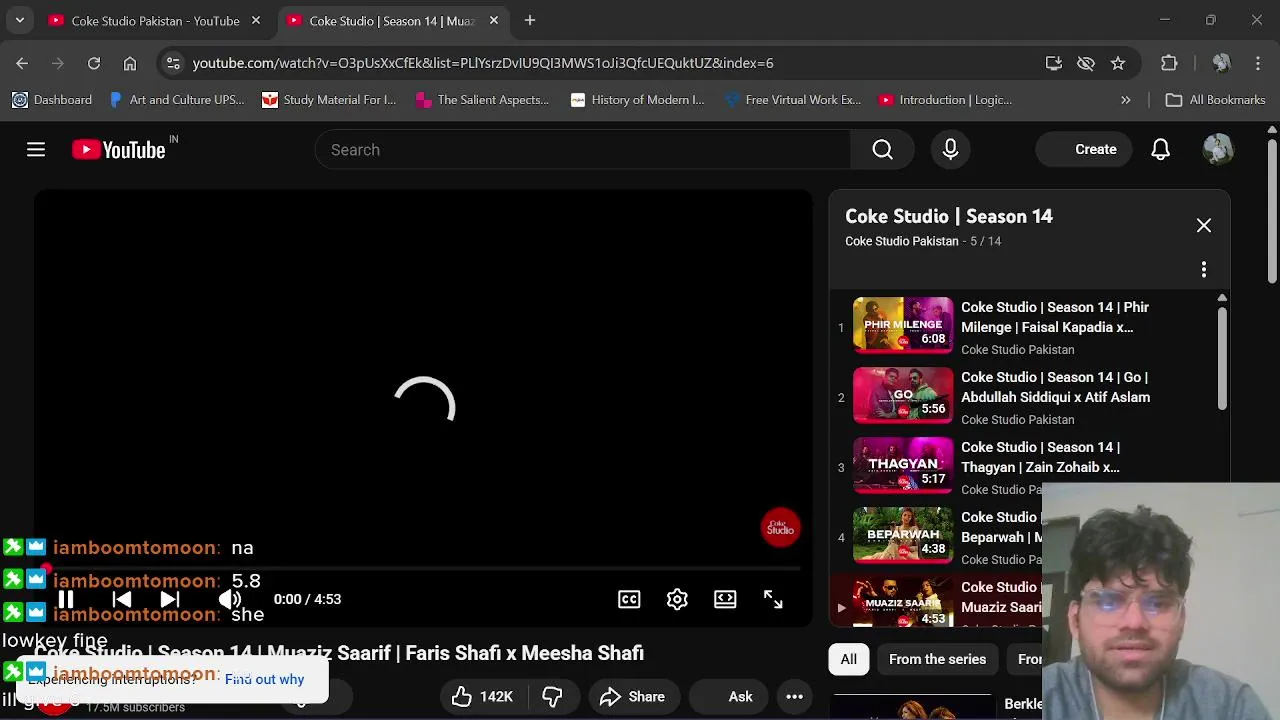Select the All filter chip
This screenshot has height=720, width=1280.
848,659
